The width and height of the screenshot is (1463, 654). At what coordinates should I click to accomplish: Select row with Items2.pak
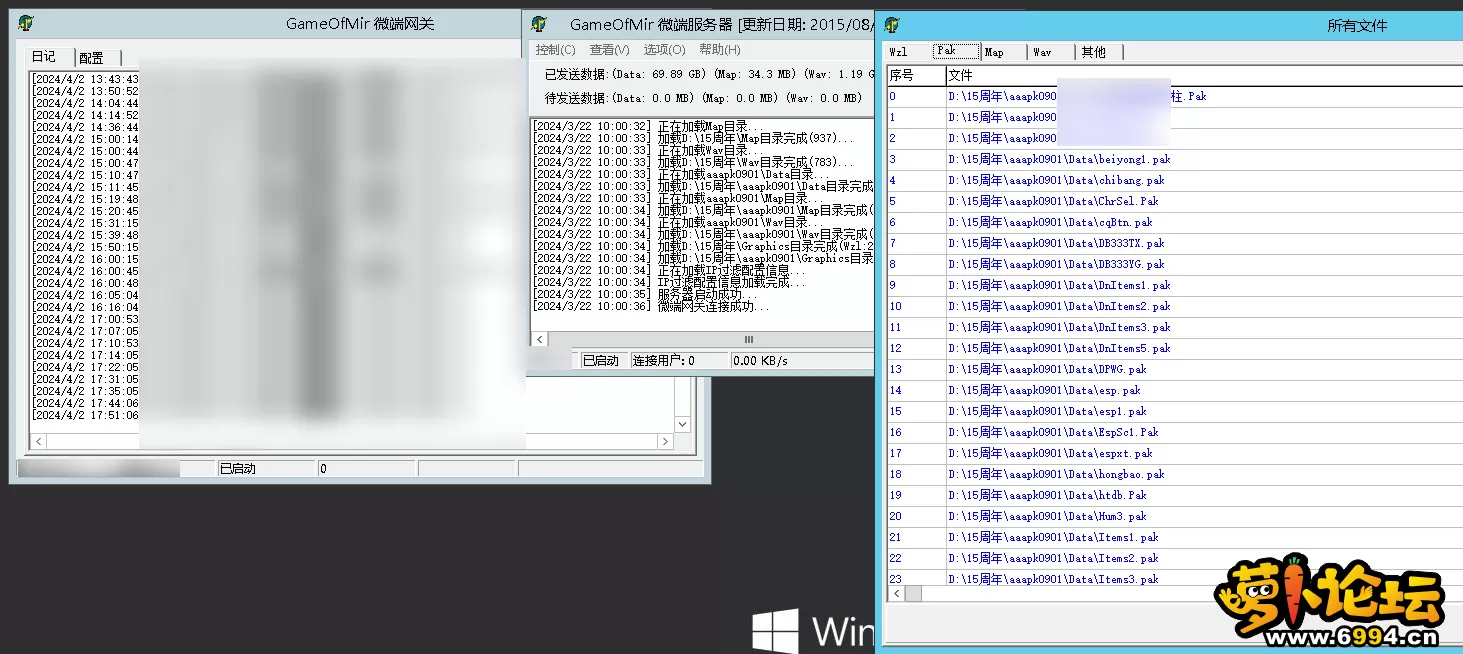pos(1174,558)
